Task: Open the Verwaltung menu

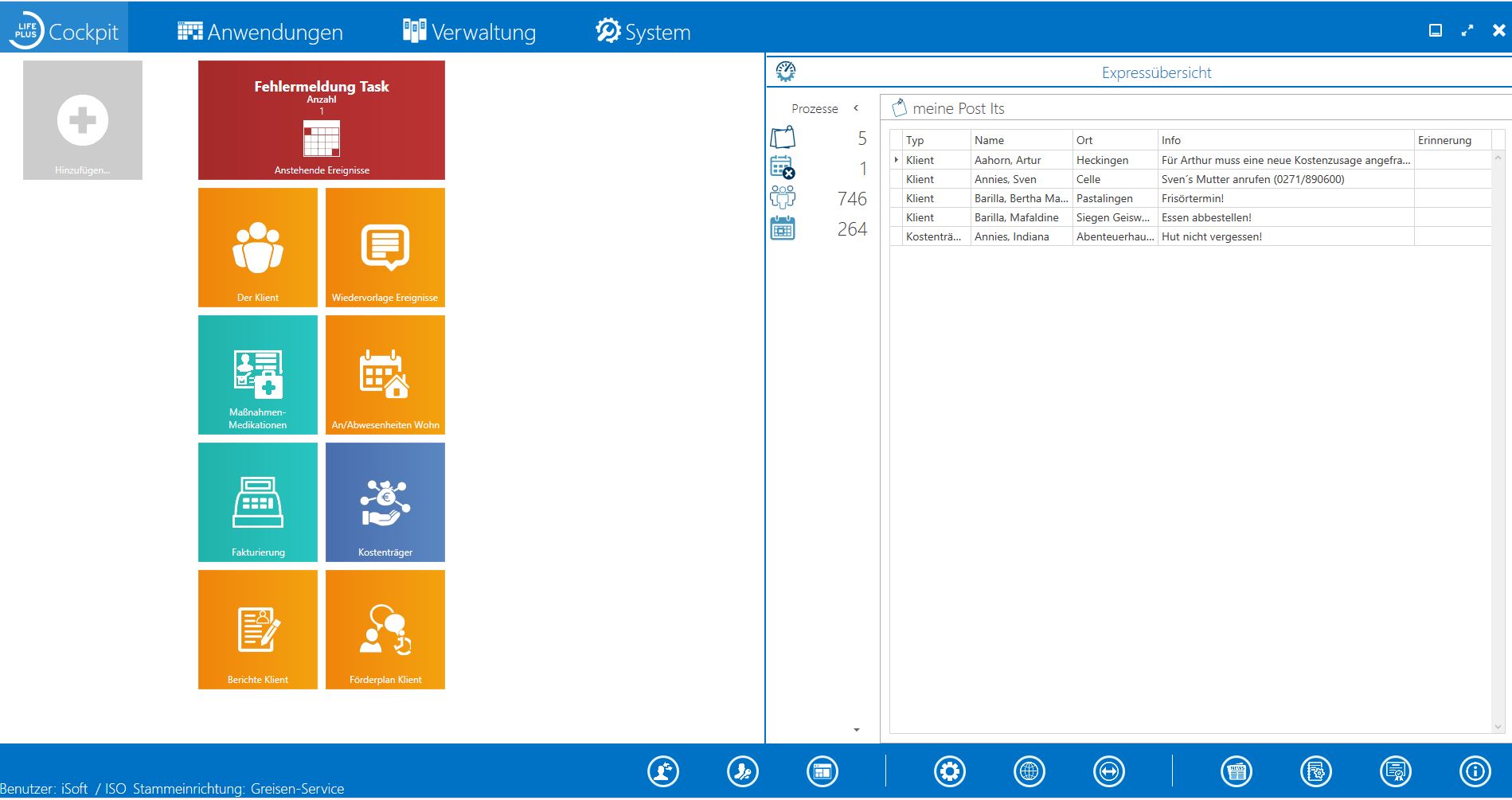Action: (469, 32)
